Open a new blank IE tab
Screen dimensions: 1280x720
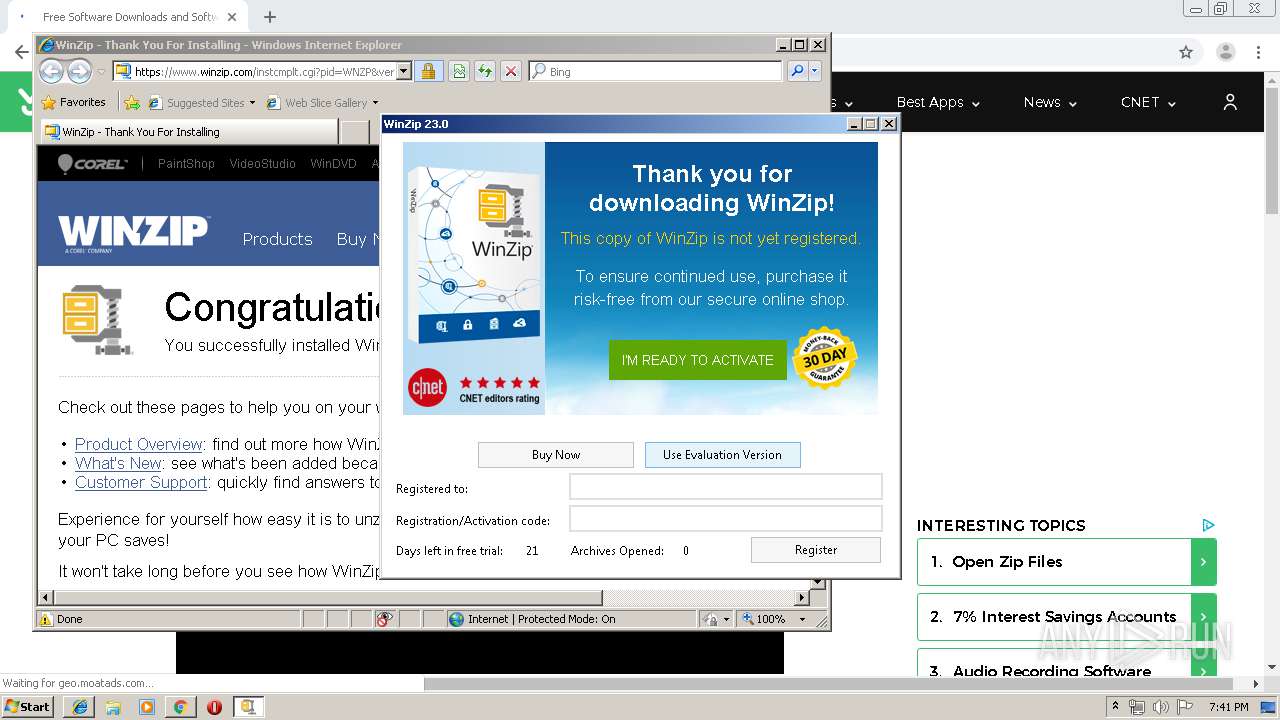[355, 132]
